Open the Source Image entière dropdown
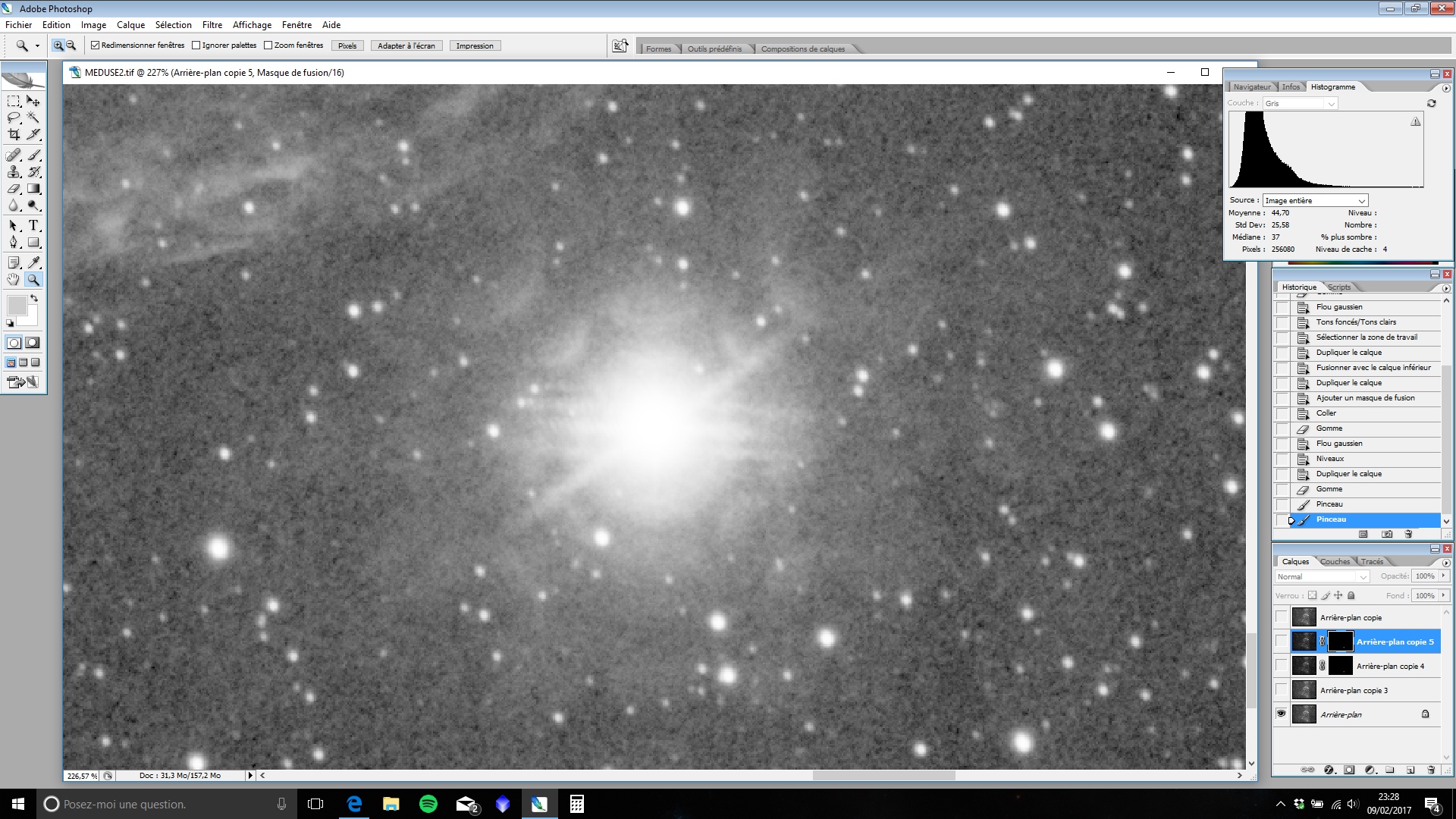 1314,201
